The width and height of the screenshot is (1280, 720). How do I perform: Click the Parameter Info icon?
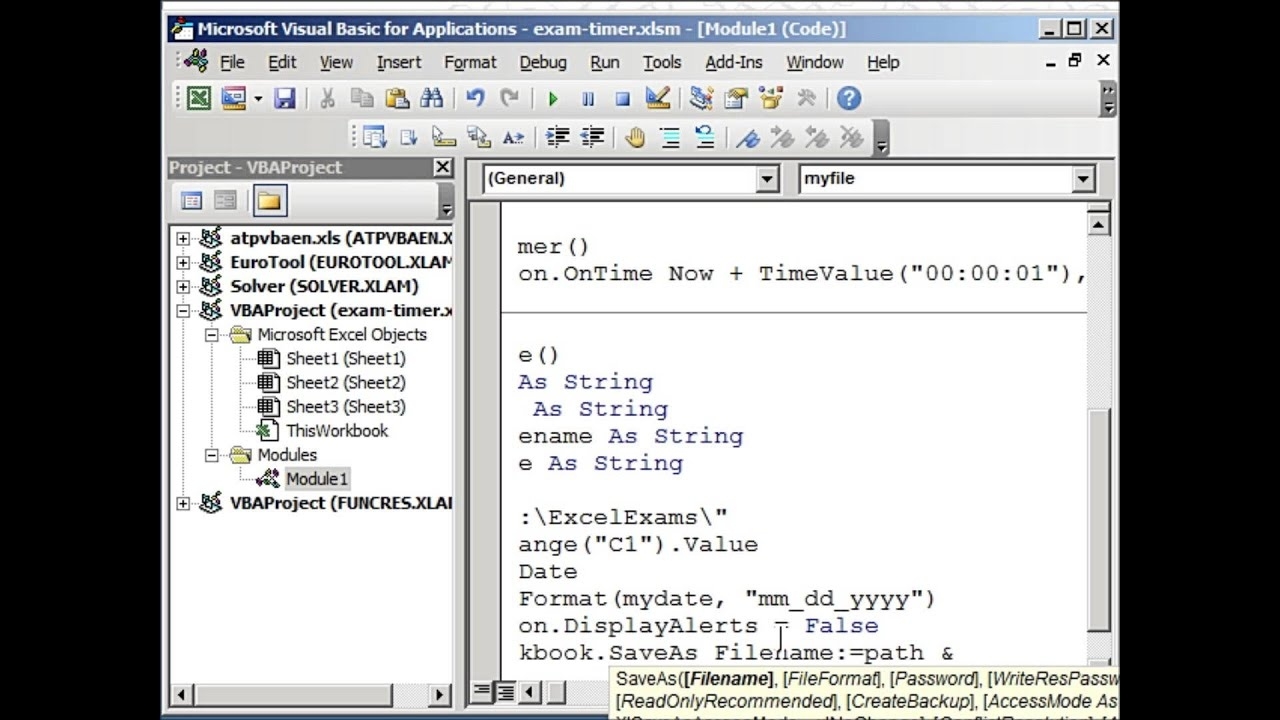click(479, 137)
